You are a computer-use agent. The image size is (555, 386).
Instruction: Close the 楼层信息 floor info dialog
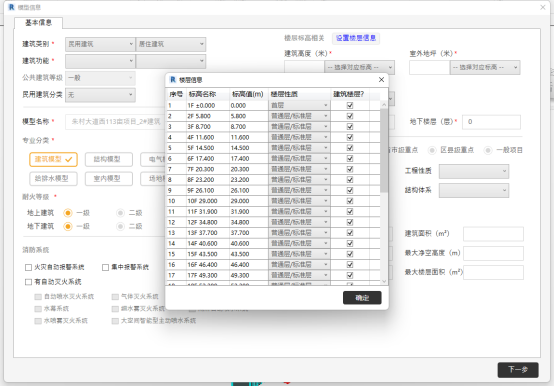tap(381, 80)
